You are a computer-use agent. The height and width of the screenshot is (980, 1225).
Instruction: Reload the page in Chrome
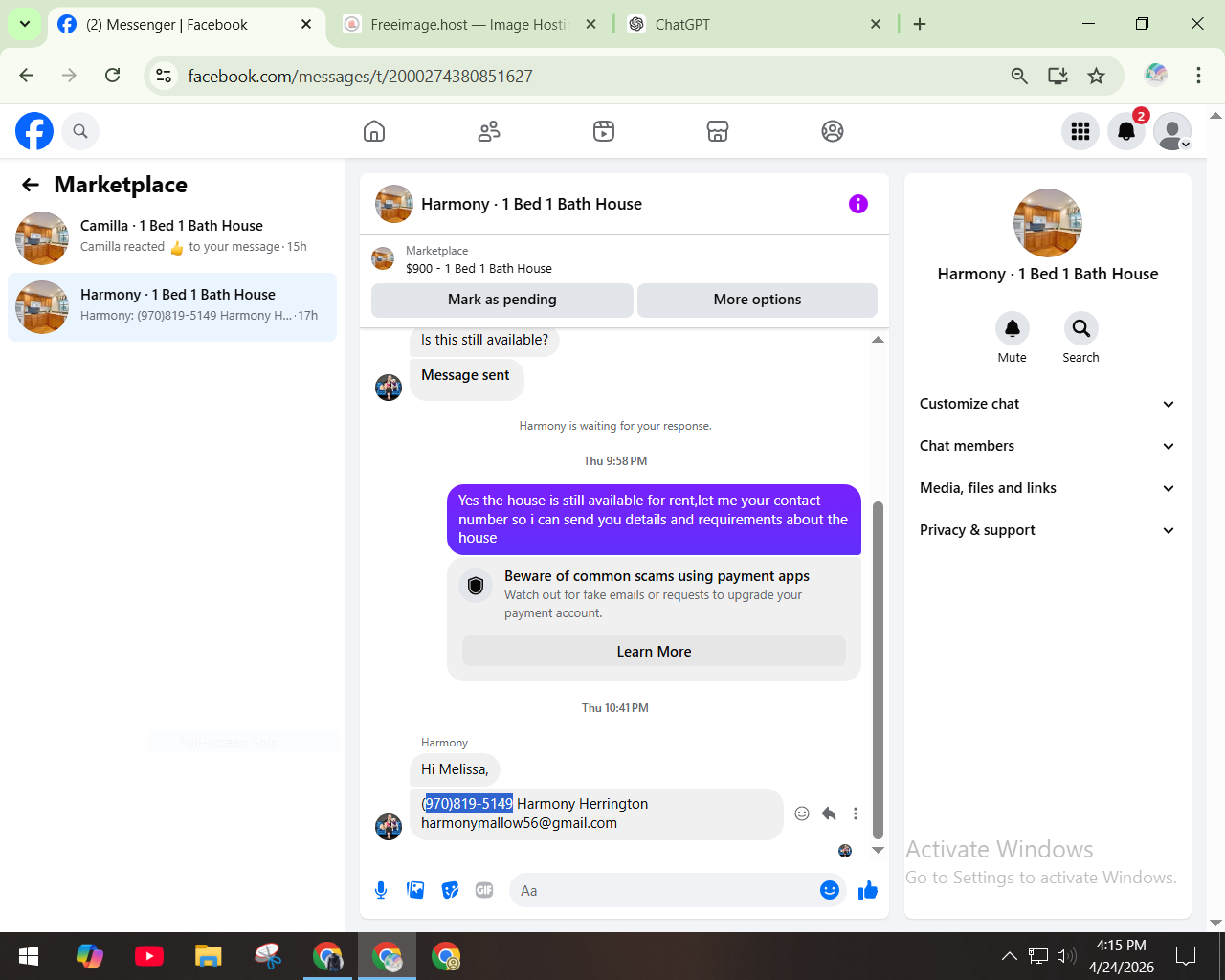113,76
